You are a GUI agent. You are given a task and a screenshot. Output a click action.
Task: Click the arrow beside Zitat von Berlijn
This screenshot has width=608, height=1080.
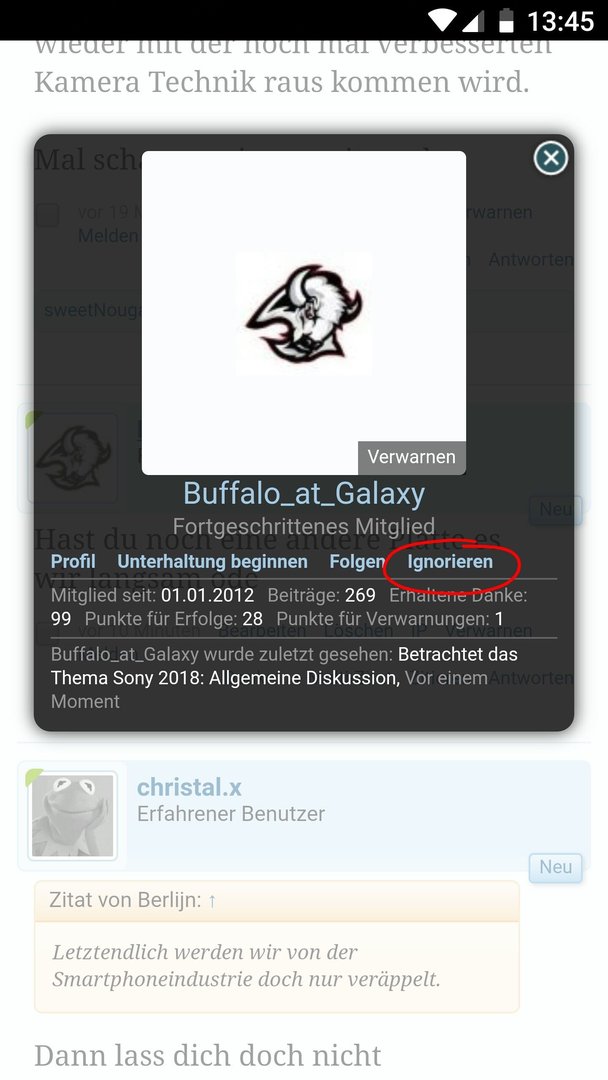212,900
